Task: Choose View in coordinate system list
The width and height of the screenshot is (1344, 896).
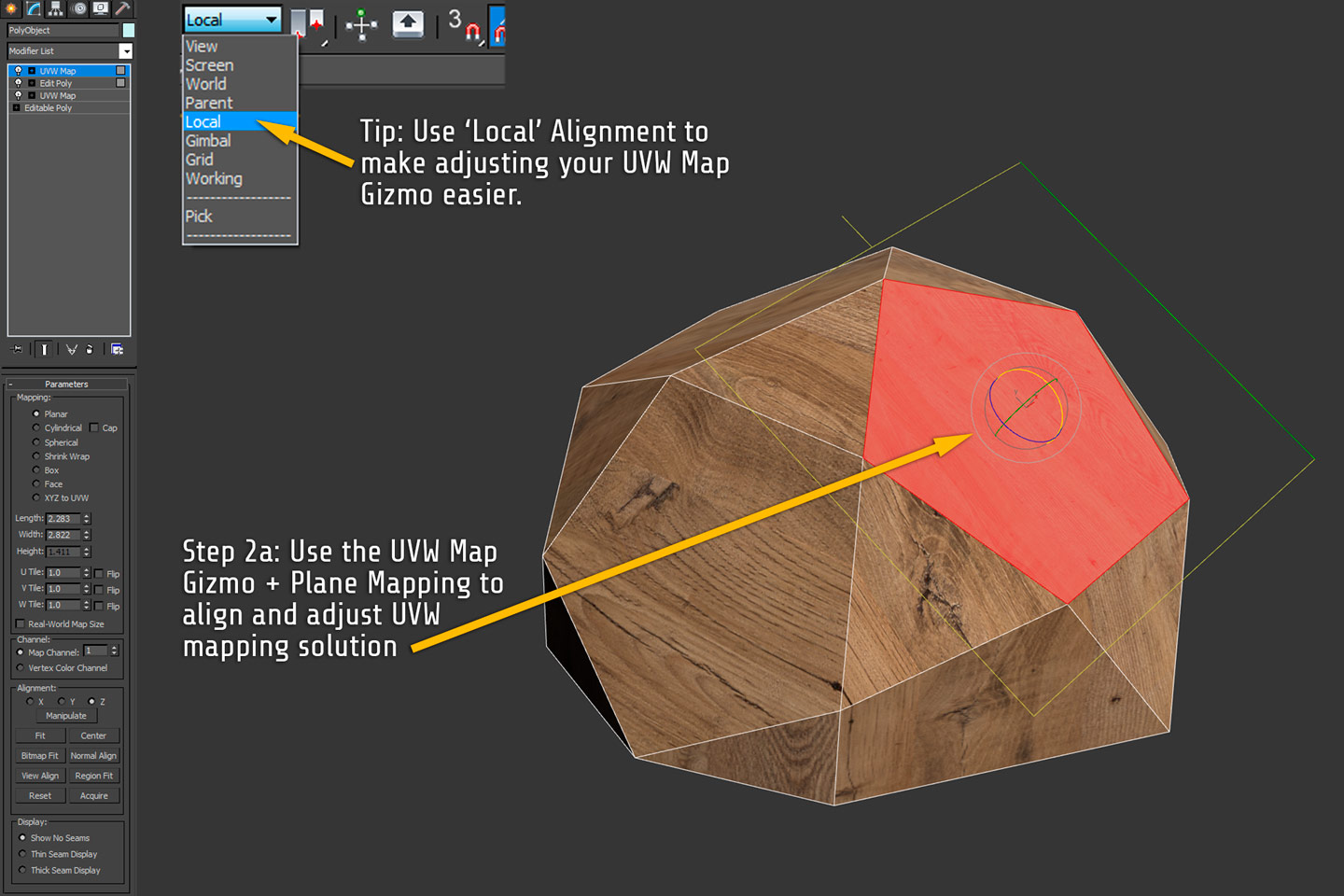Action: coord(240,47)
